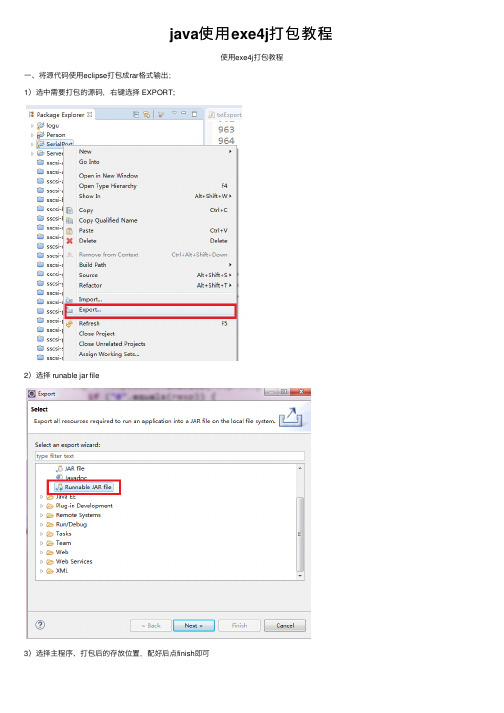
Task: Click the Import icon in context menu
Action: (x=70, y=300)
